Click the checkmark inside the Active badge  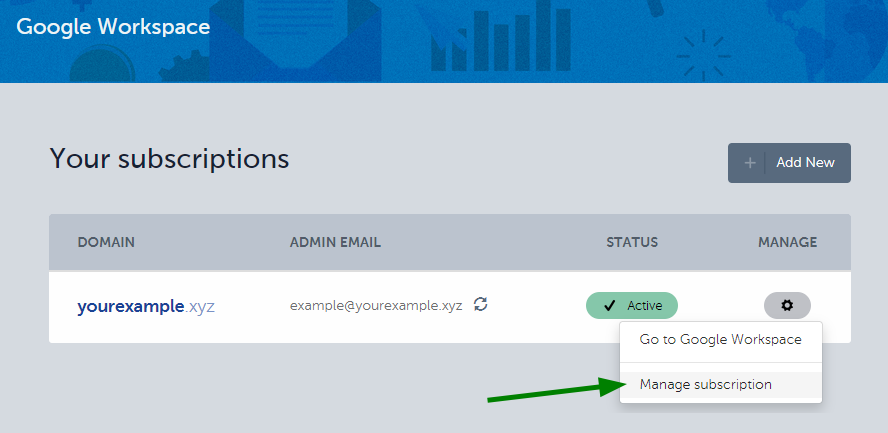pyautogui.click(x=609, y=306)
